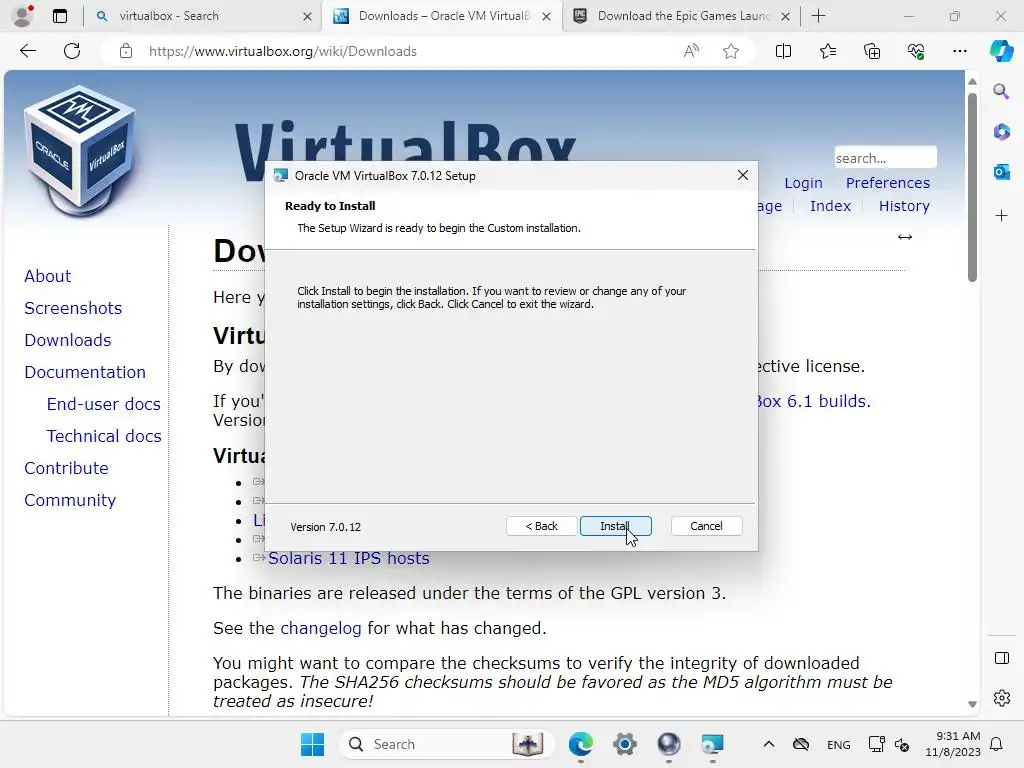
Task: Open Settings gear in taskbar
Action: click(x=624, y=744)
